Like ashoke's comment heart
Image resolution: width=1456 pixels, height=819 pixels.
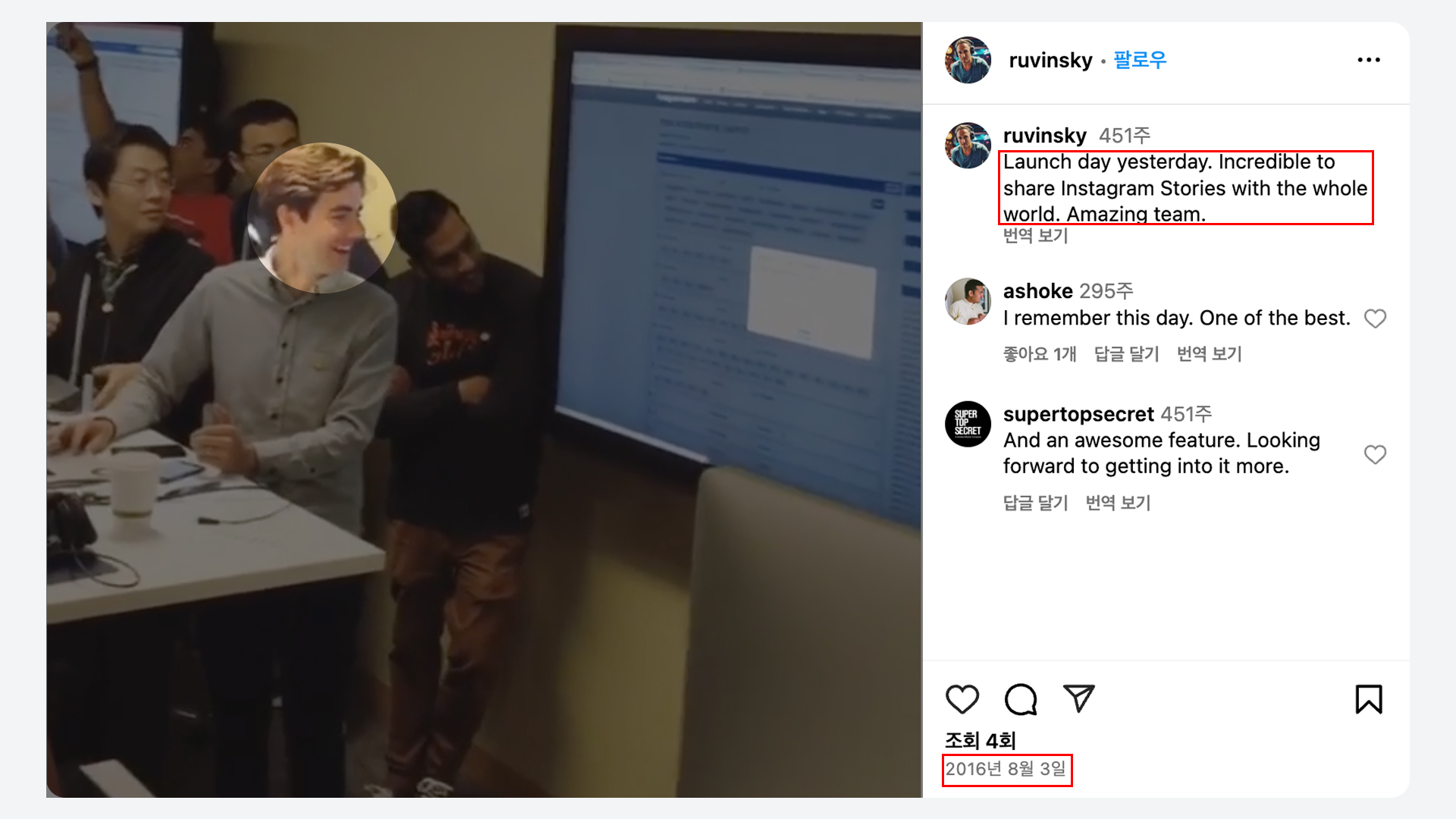pos(1375,318)
